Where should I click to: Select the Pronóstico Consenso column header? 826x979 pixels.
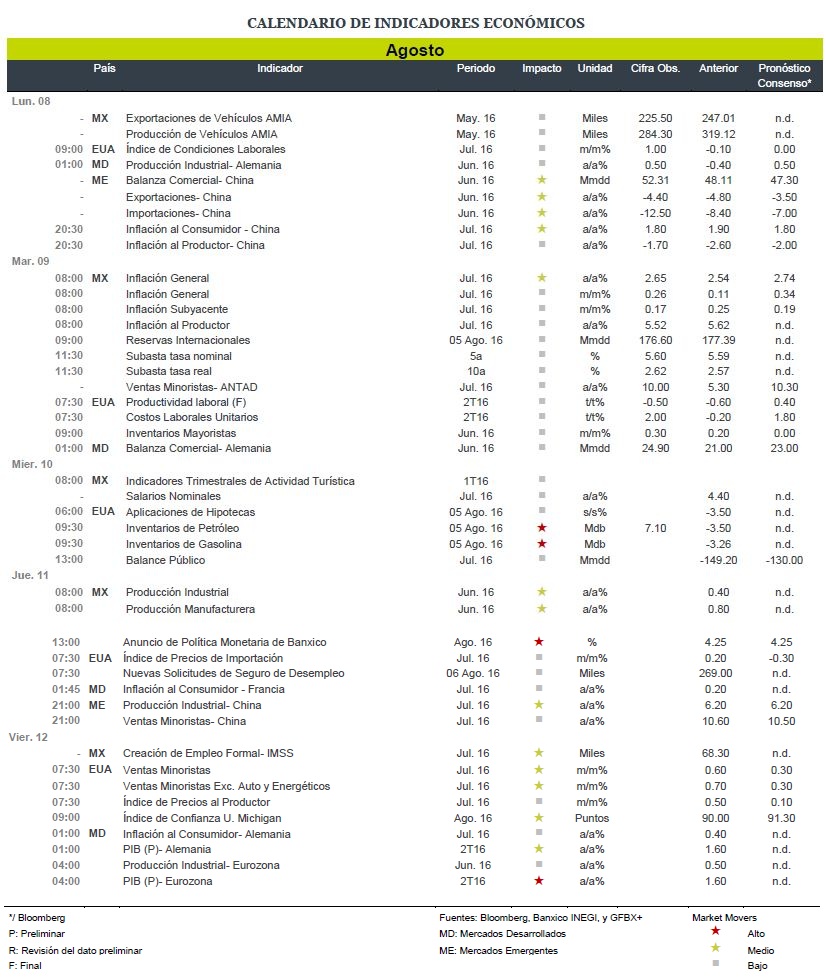[x=784, y=76]
